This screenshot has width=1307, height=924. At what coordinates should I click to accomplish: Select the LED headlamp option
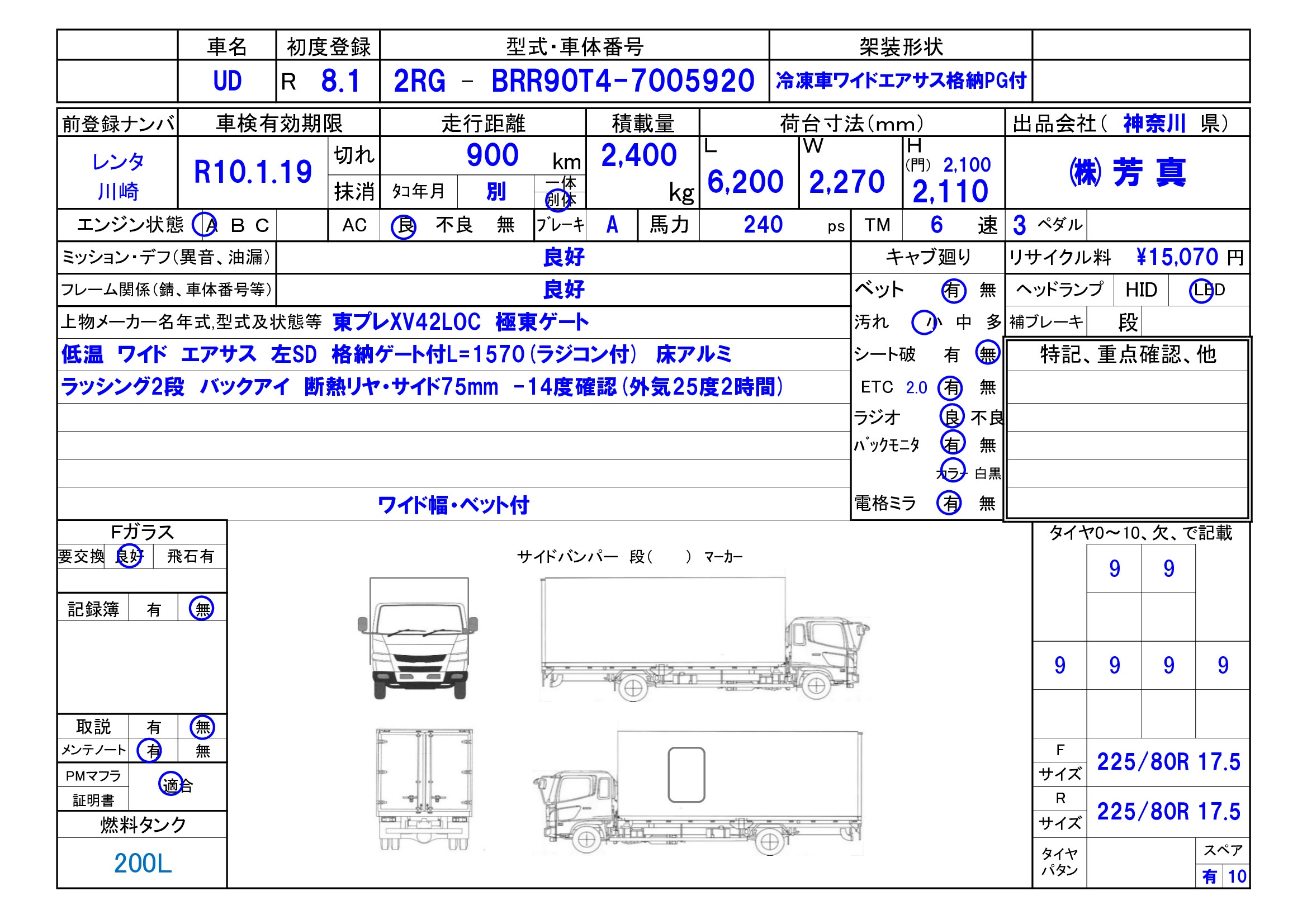(x=1203, y=290)
